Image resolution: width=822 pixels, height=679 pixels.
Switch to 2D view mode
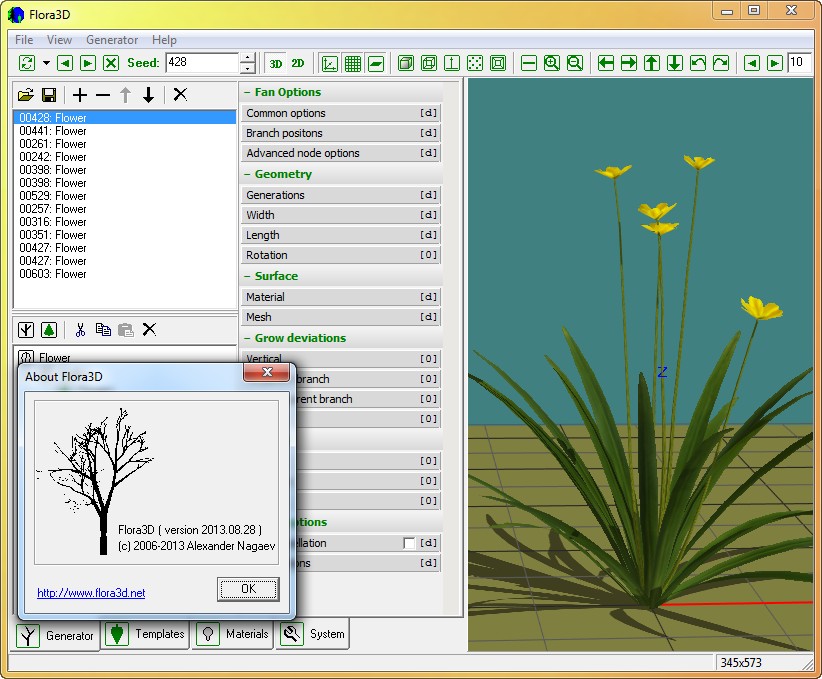[x=298, y=63]
